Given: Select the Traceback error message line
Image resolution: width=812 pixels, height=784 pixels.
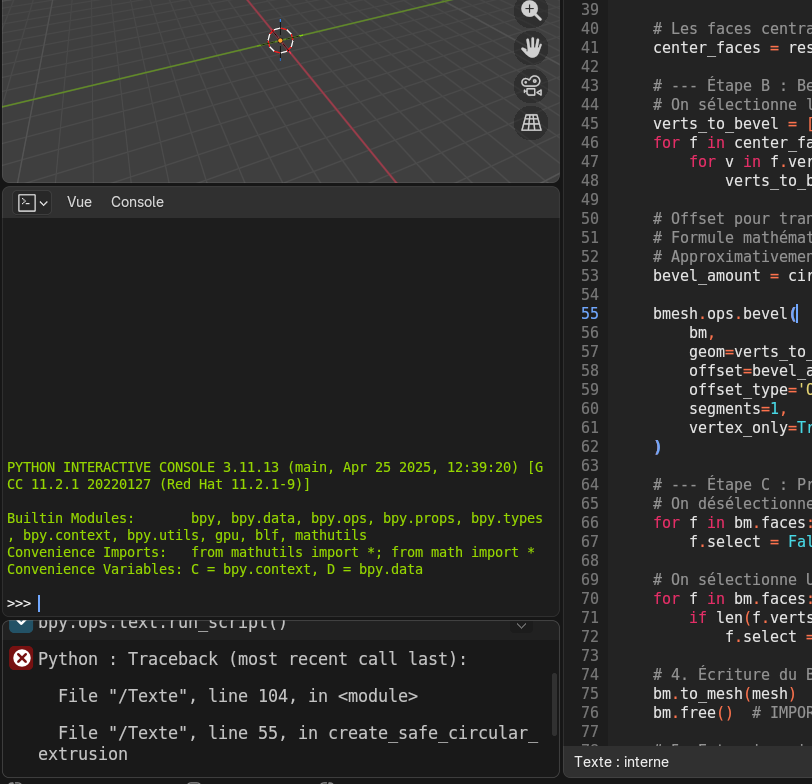Looking at the screenshot, I should point(252,659).
